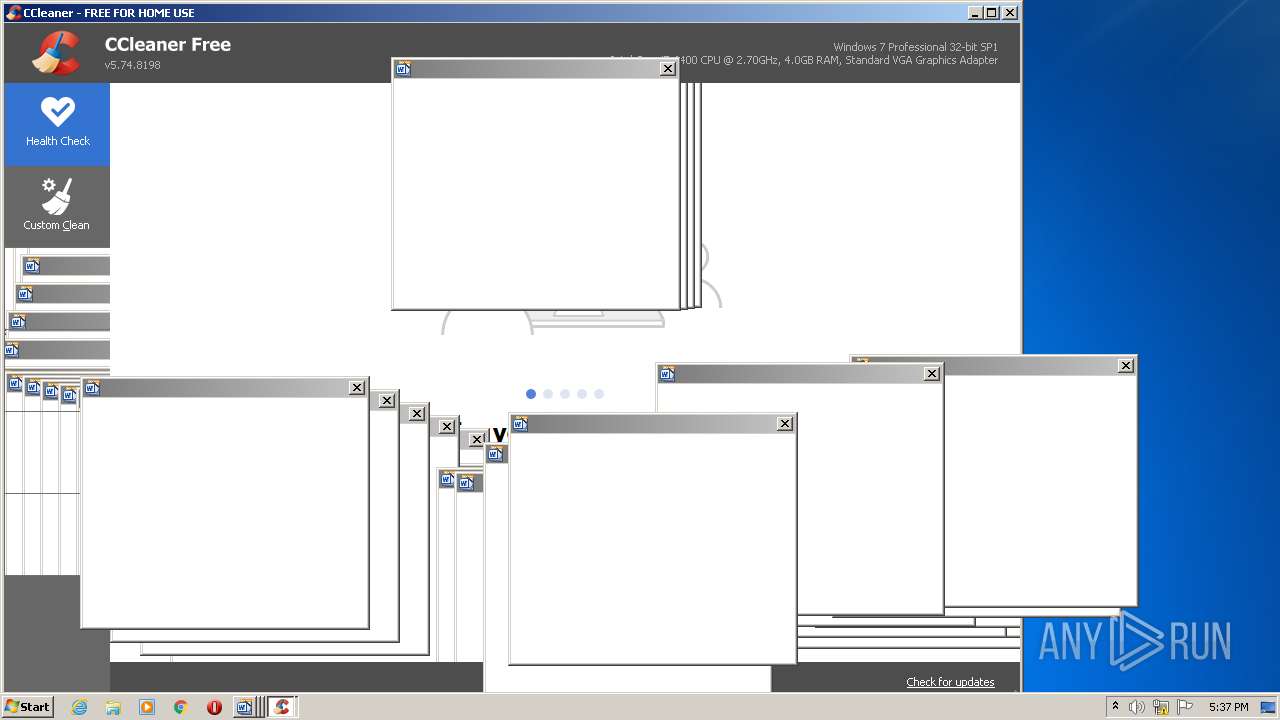This screenshot has height=720, width=1280.
Task: Open the Health Check section
Action: [57, 124]
